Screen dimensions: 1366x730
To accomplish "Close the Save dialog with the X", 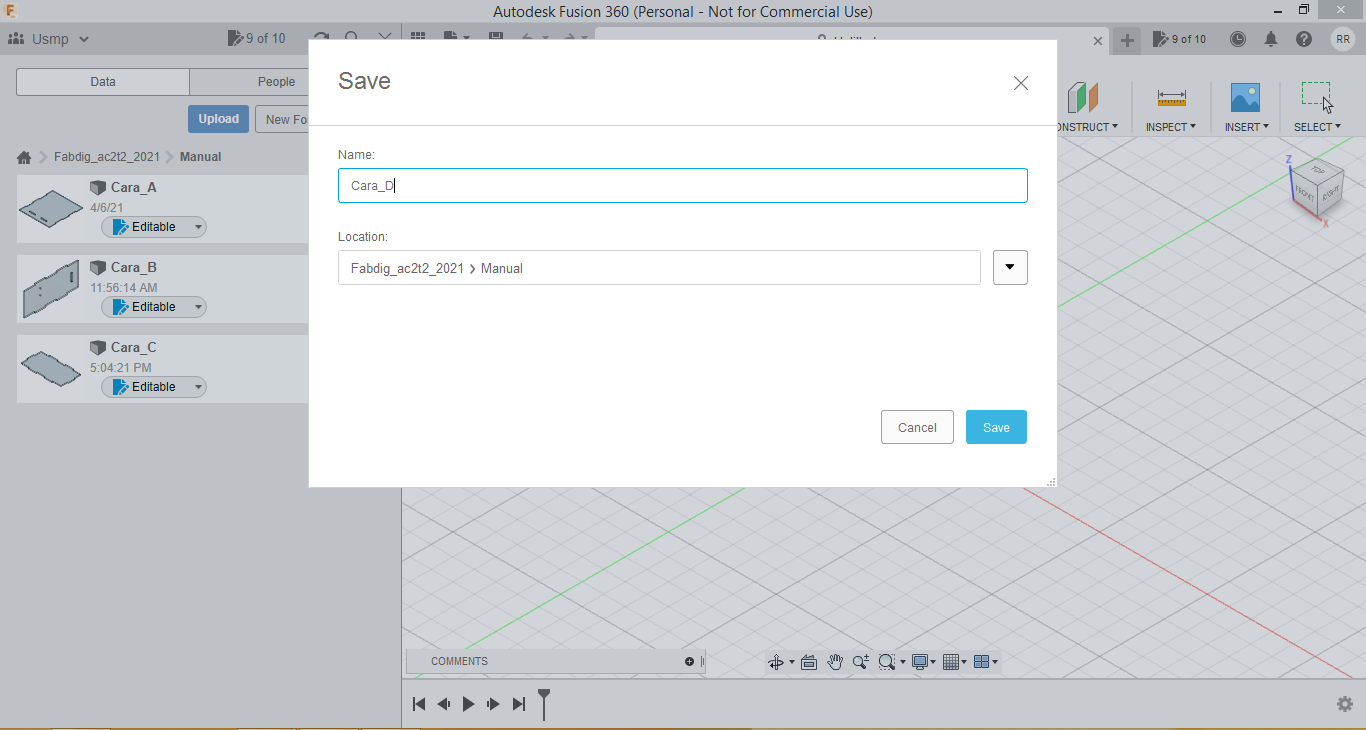I will point(1021,83).
